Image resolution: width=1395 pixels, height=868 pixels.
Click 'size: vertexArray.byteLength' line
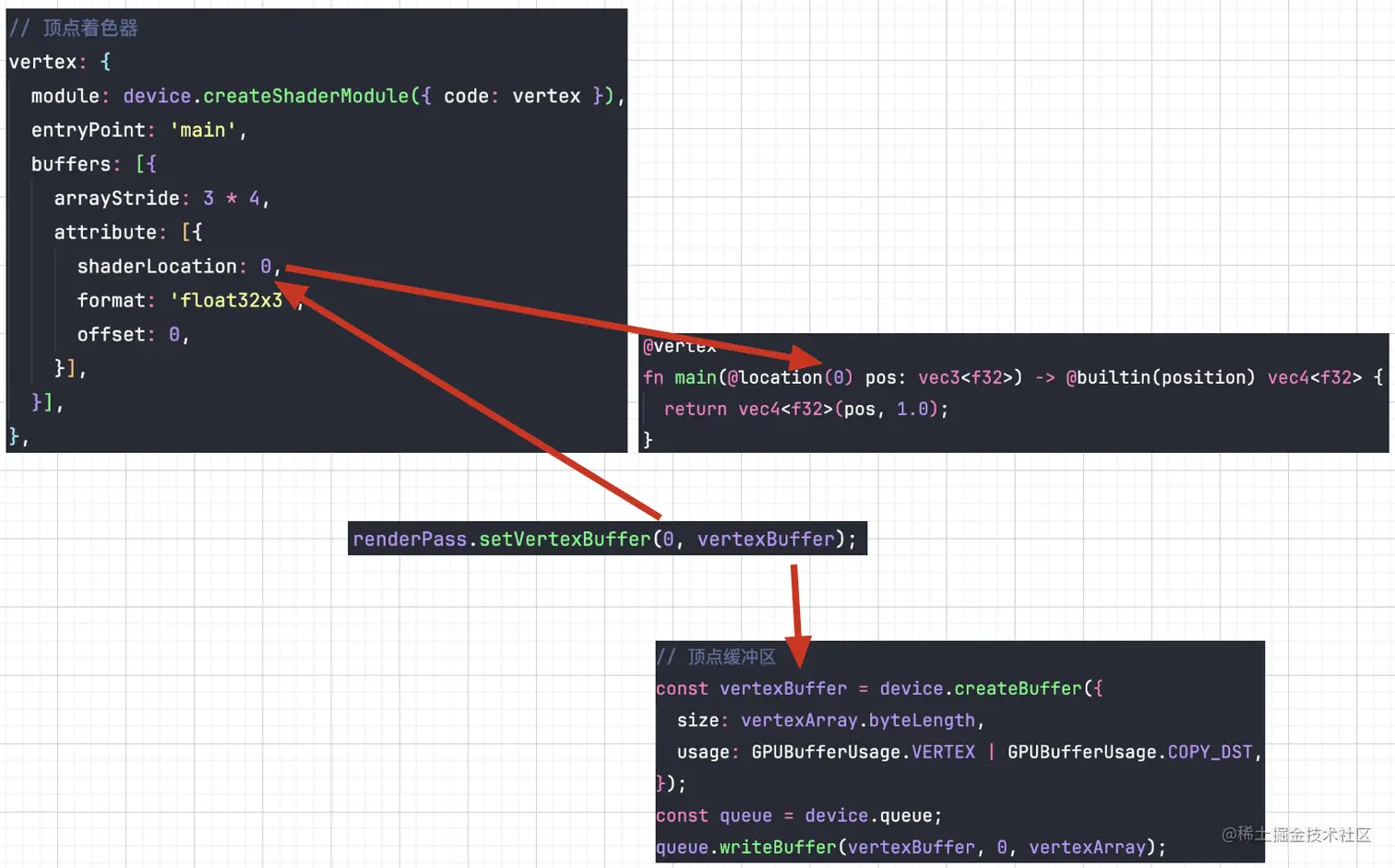click(830, 720)
